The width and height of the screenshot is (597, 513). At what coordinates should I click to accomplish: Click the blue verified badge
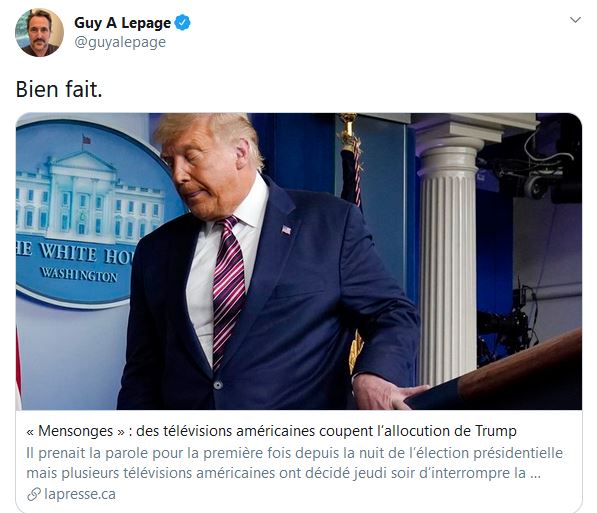tap(182, 22)
